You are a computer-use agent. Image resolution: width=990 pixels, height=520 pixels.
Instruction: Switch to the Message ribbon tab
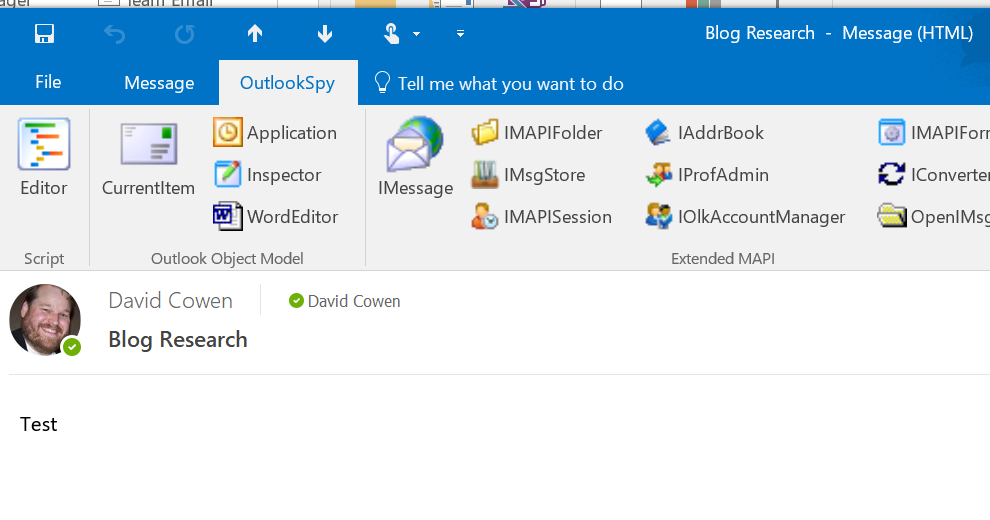coord(159,84)
